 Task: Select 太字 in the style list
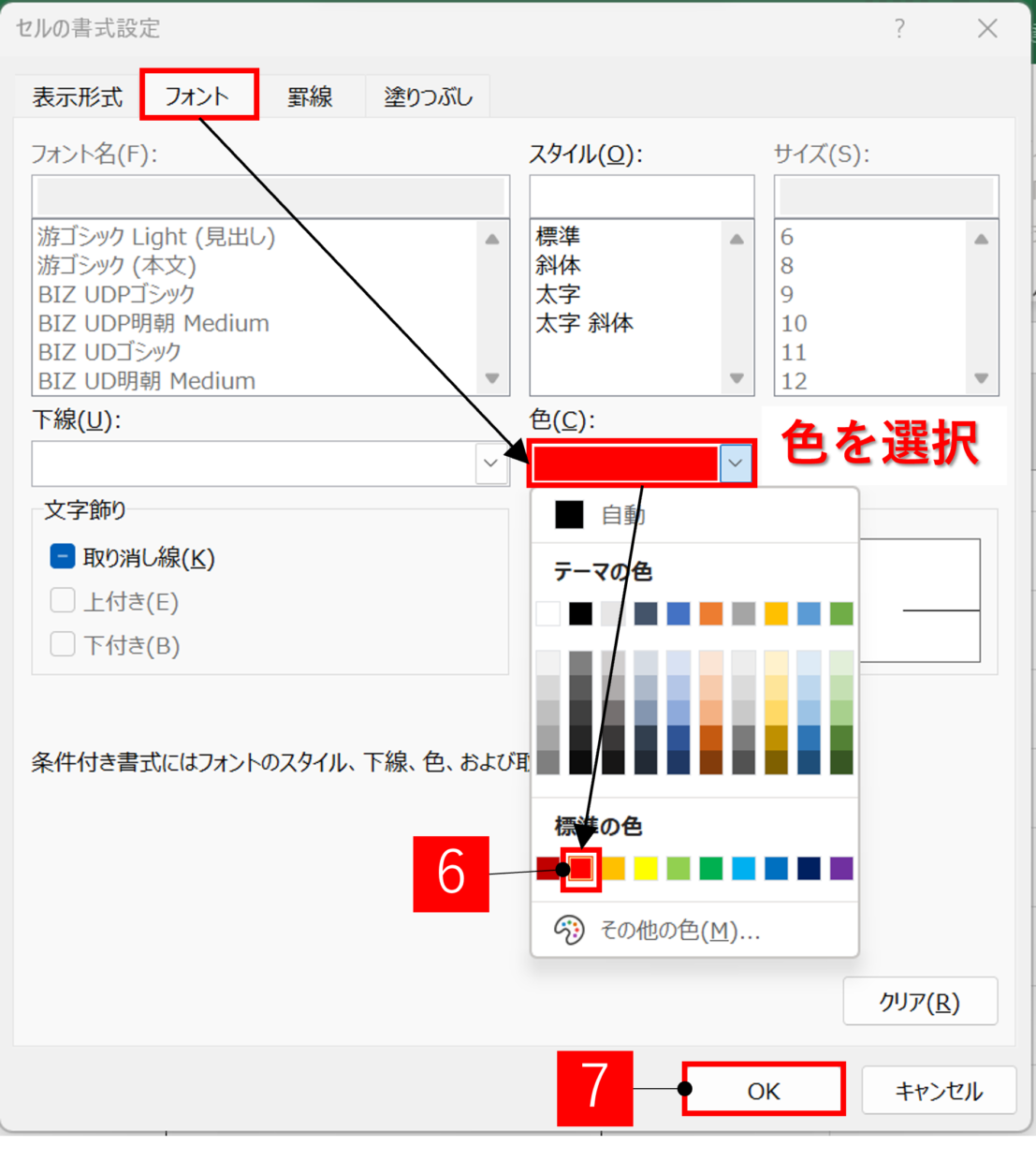click(559, 294)
